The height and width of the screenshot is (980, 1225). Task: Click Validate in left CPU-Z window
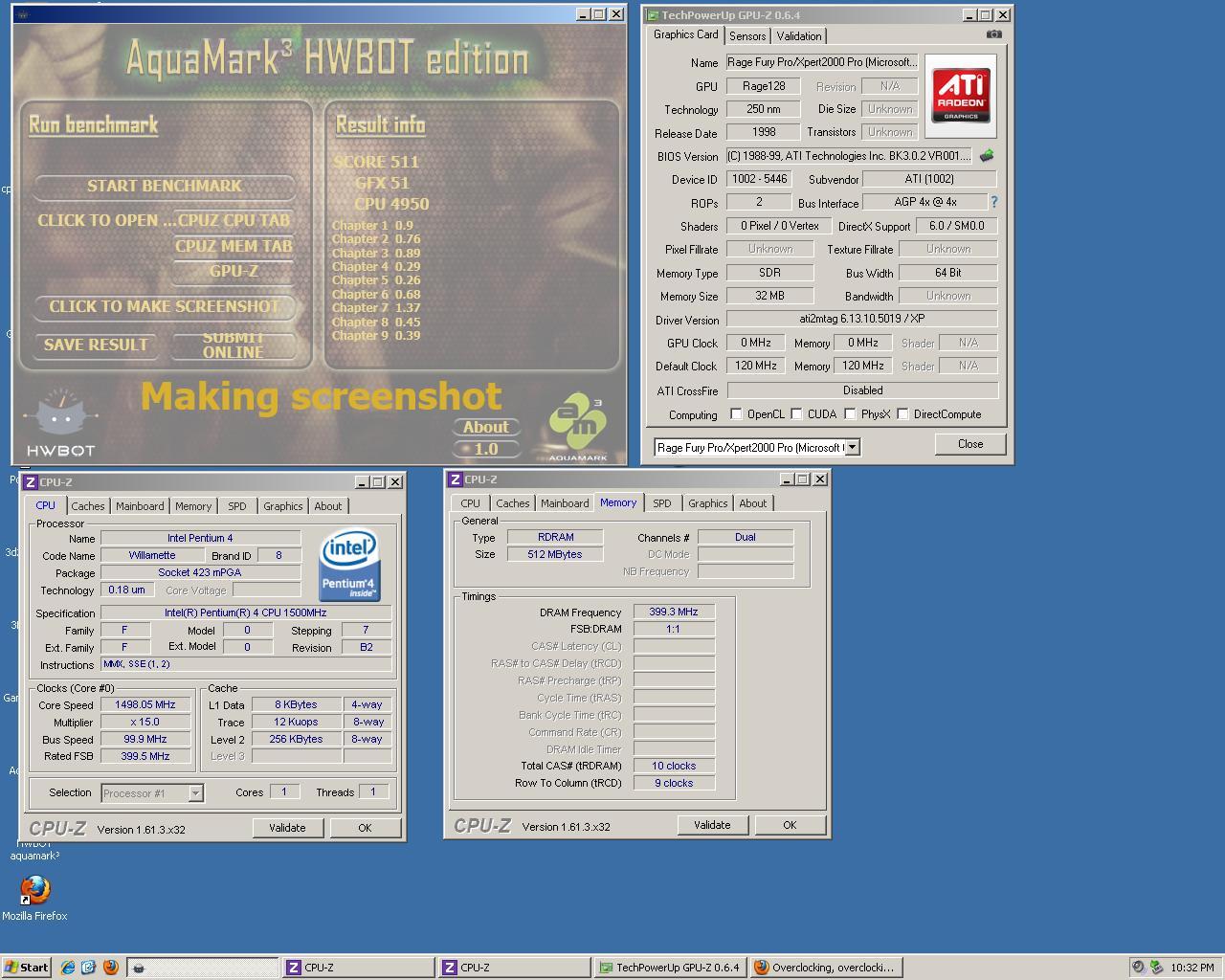pos(287,828)
